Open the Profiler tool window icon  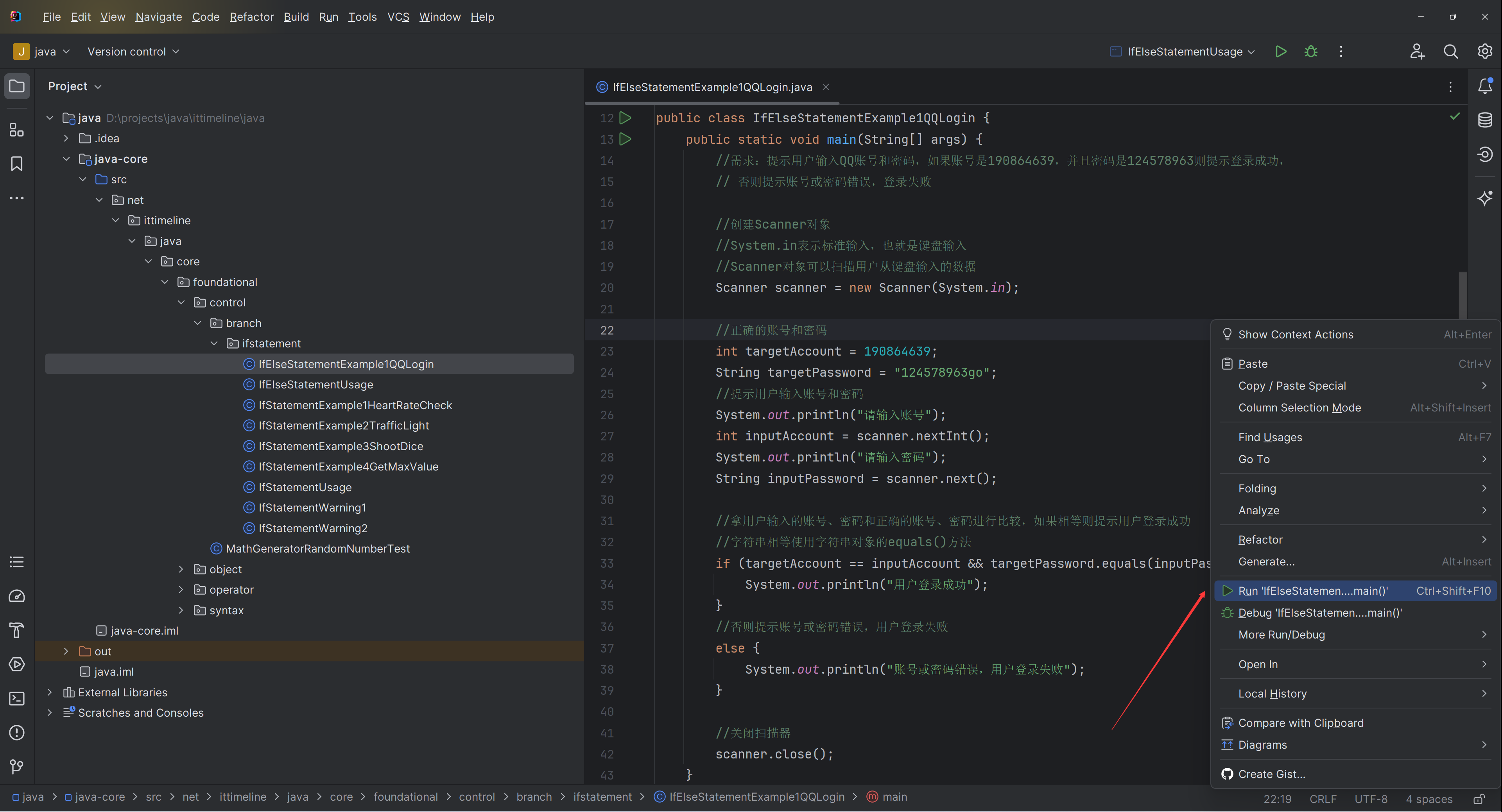pyautogui.click(x=17, y=596)
